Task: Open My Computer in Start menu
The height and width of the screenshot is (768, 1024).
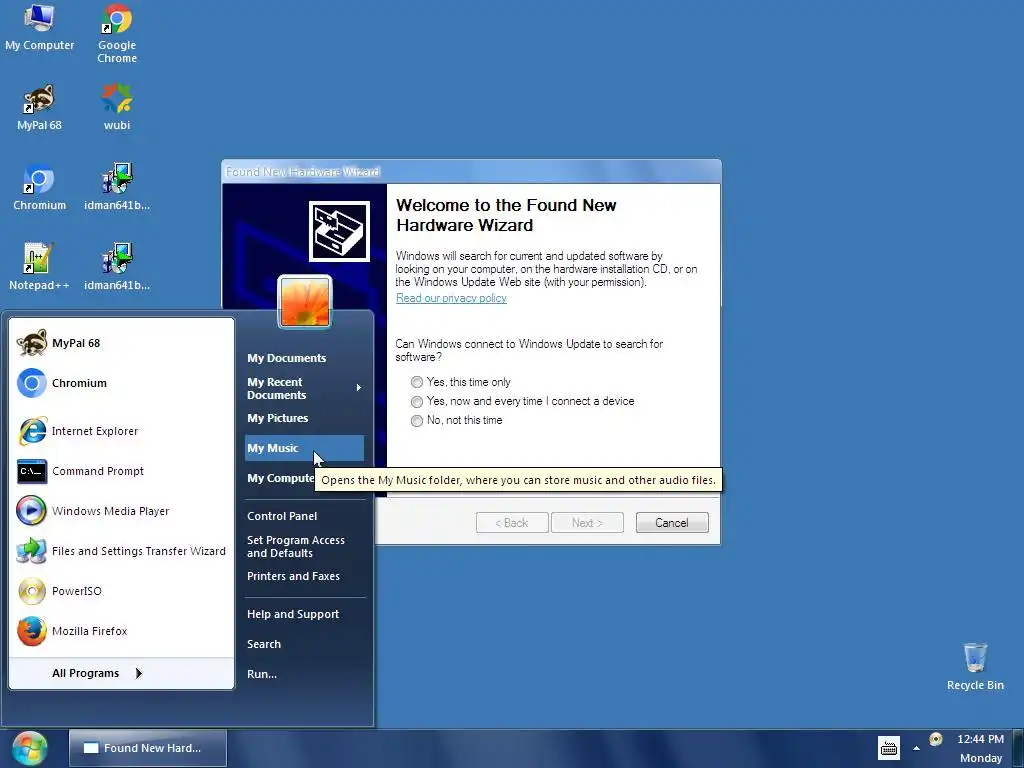Action: (x=280, y=478)
